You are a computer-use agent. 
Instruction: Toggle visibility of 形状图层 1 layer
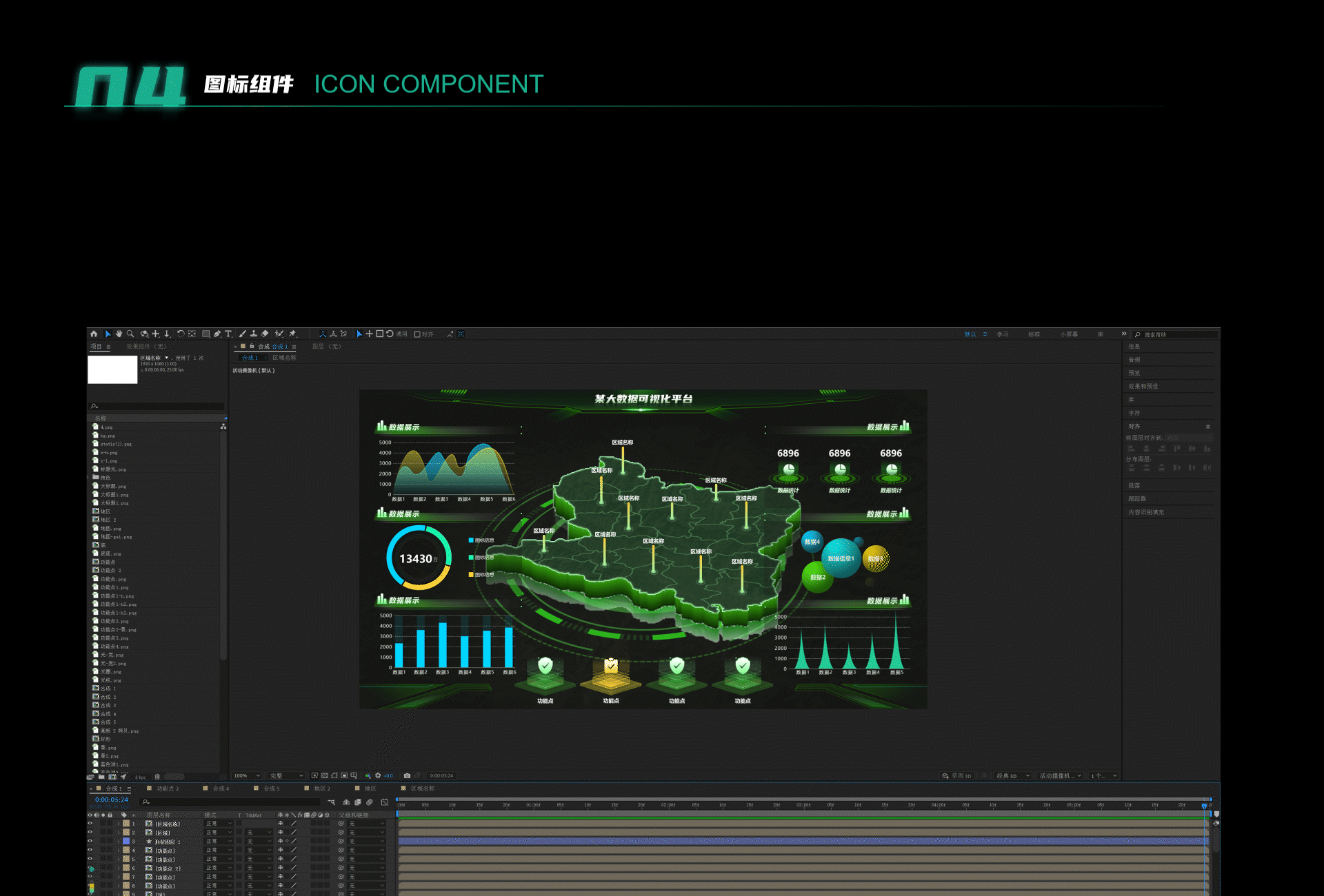pyautogui.click(x=90, y=841)
